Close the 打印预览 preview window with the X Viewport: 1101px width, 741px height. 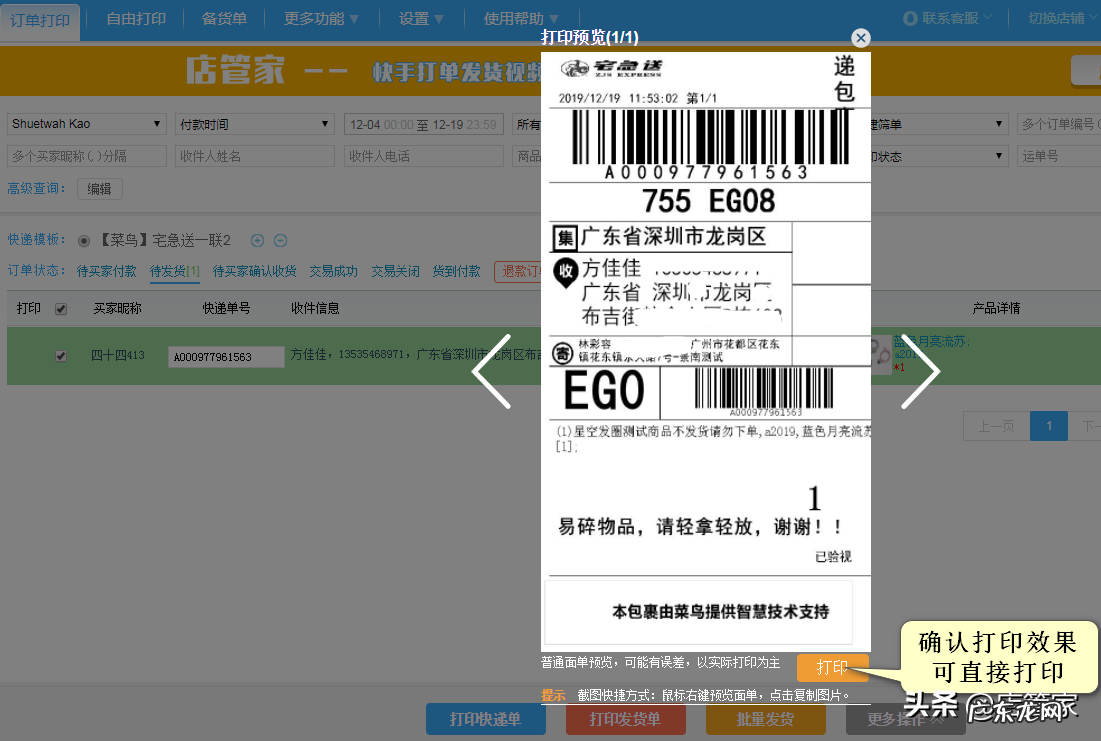click(x=861, y=38)
